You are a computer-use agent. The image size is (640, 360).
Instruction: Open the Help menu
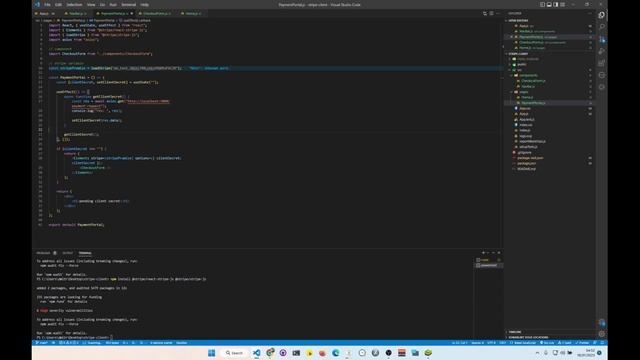[144, 4]
